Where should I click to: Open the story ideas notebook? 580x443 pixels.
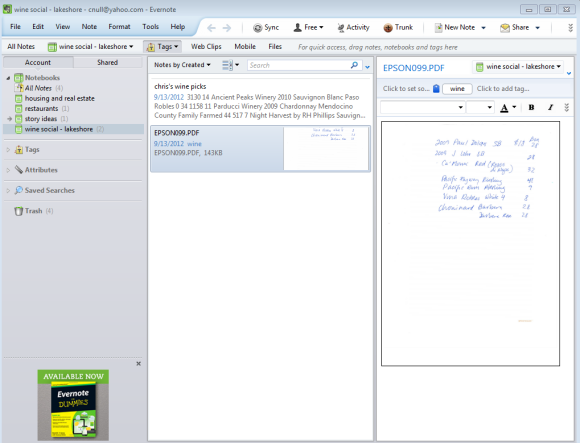41,119
